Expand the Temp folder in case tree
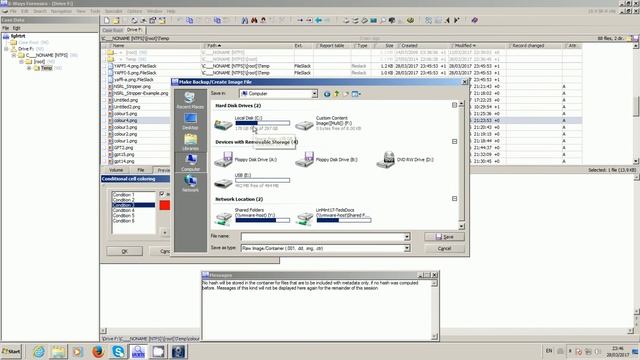This screenshot has height=360, width=640. (29, 68)
